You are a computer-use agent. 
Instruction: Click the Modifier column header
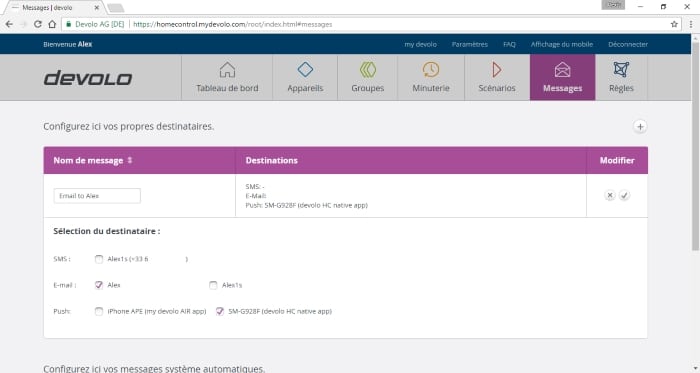pyautogui.click(x=617, y=160)
